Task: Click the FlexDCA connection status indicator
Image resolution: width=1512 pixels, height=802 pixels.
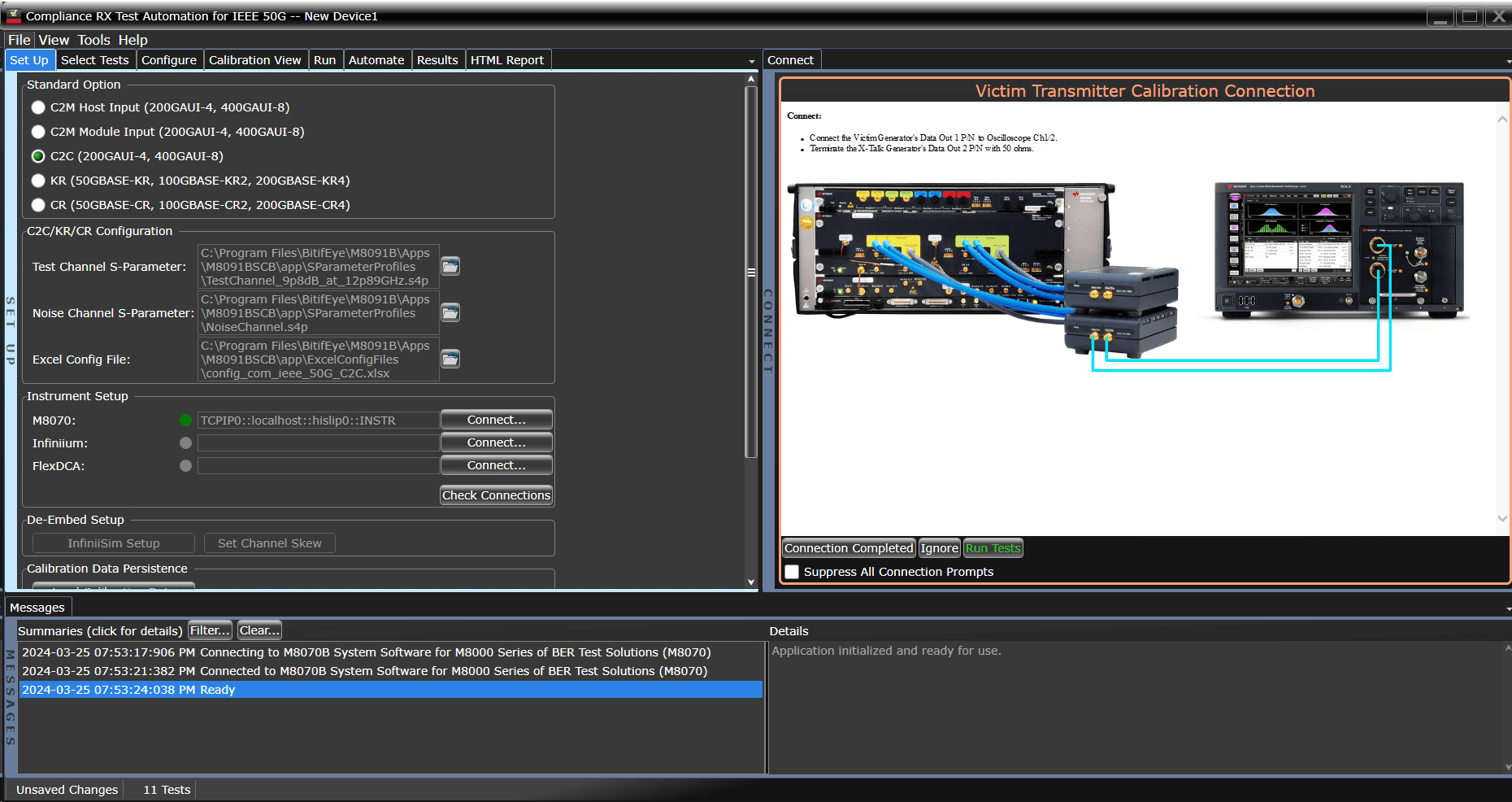Action: click(185, 465)
